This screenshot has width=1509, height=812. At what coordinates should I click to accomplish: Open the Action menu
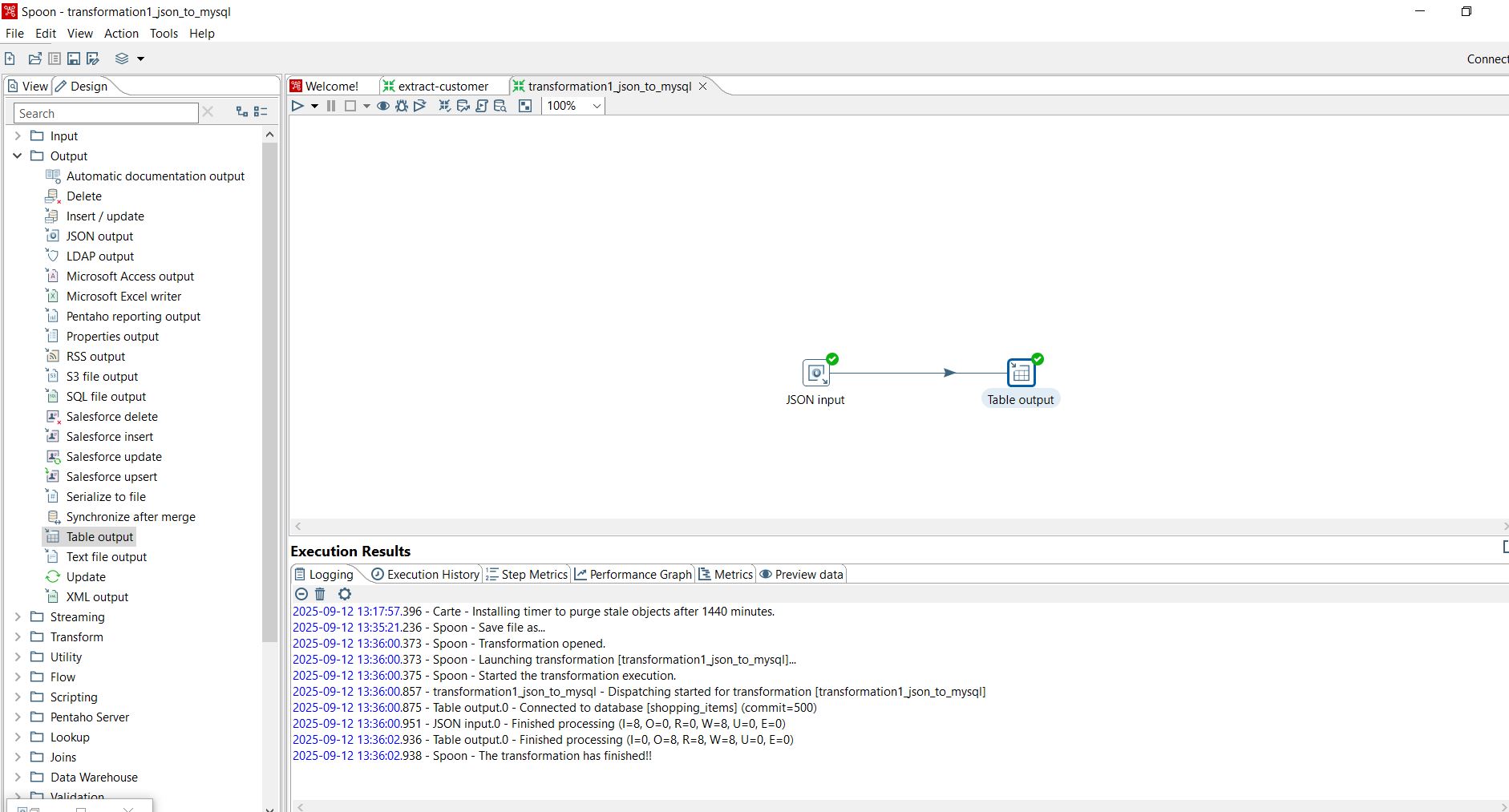point(121,33)
